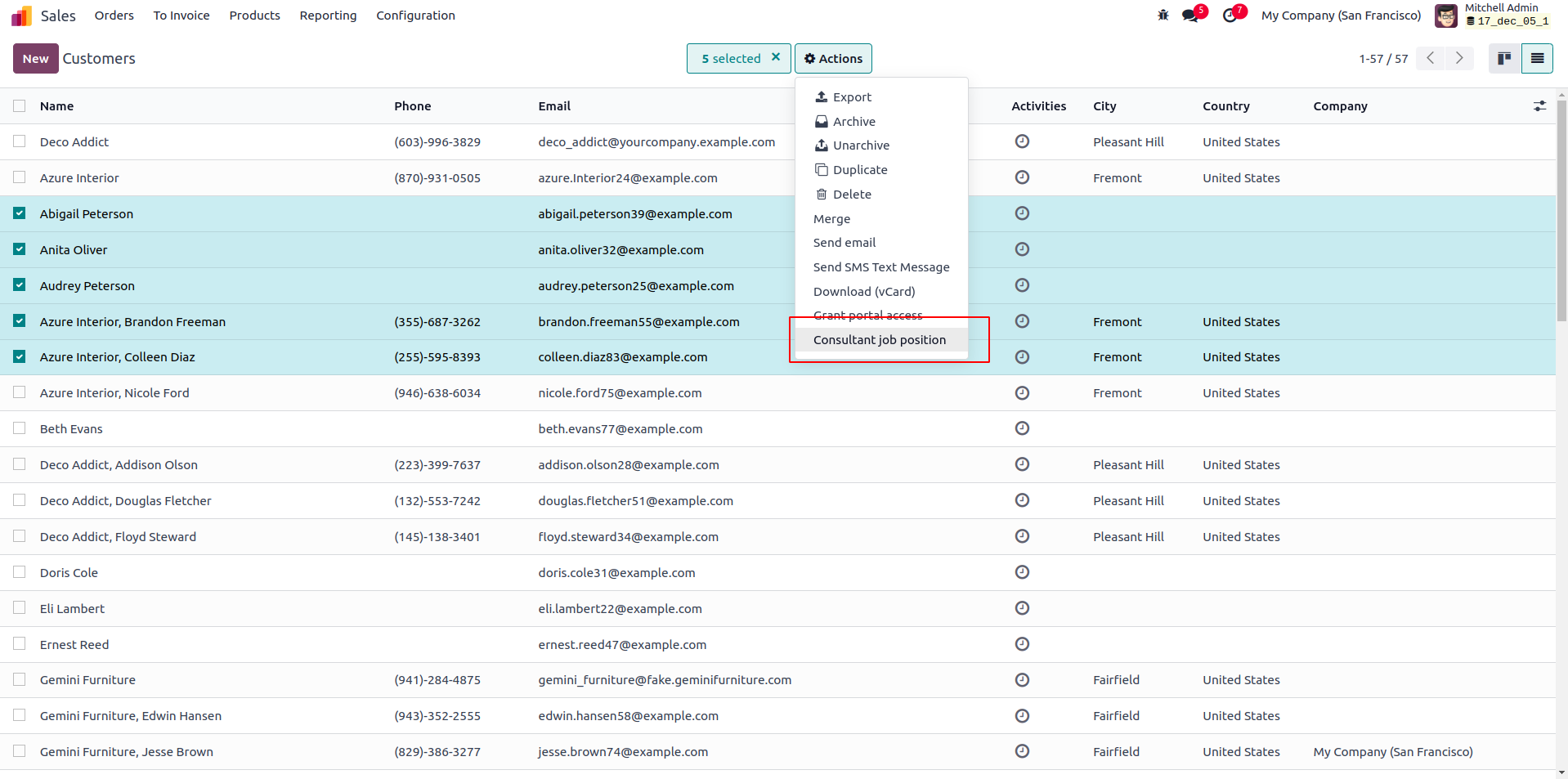This screenshot has height=779, width=1568.
Task: Choose Consultant job position action
Action: point(879,340)
